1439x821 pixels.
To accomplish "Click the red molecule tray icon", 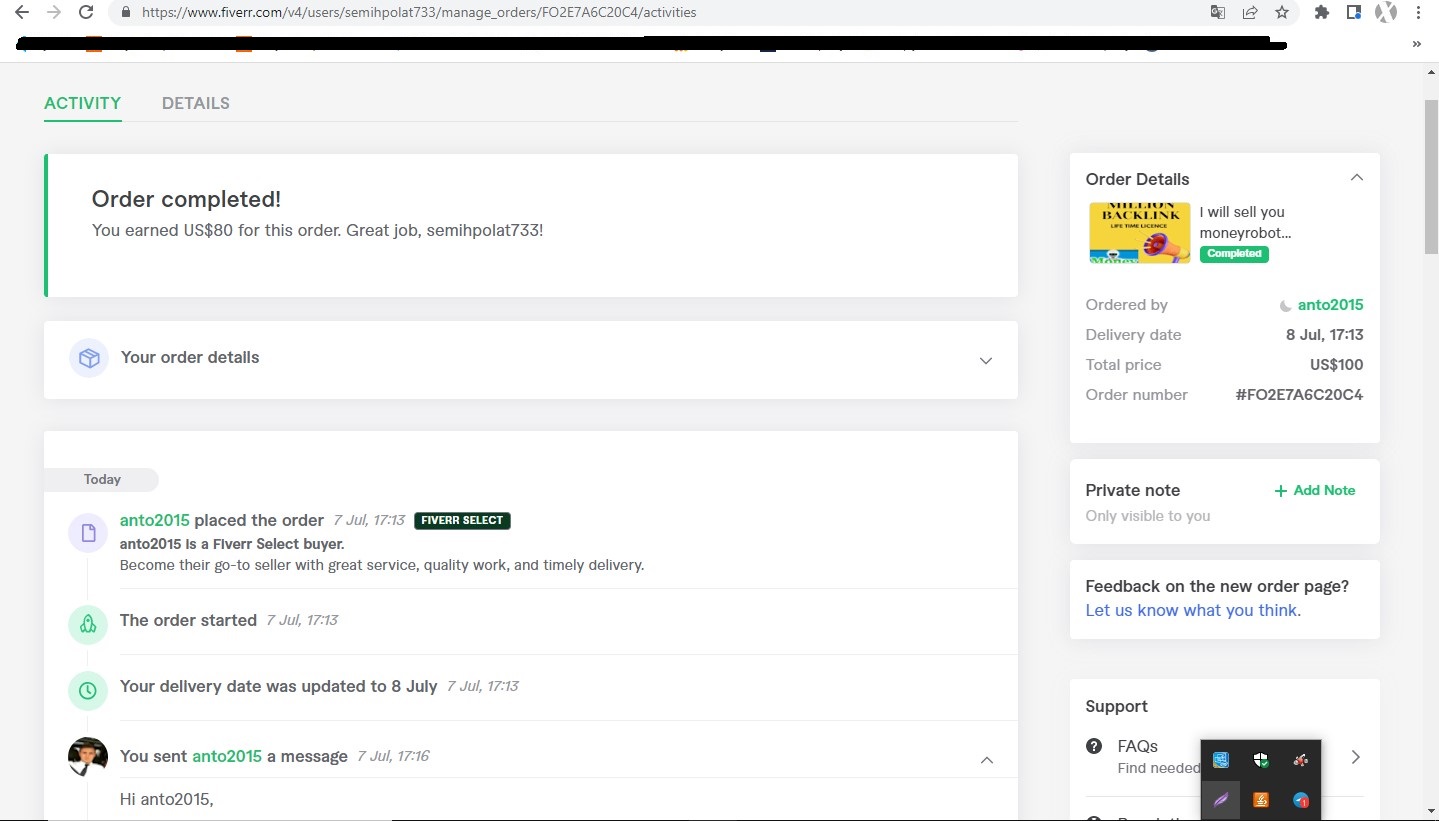I will point(1300,760).
